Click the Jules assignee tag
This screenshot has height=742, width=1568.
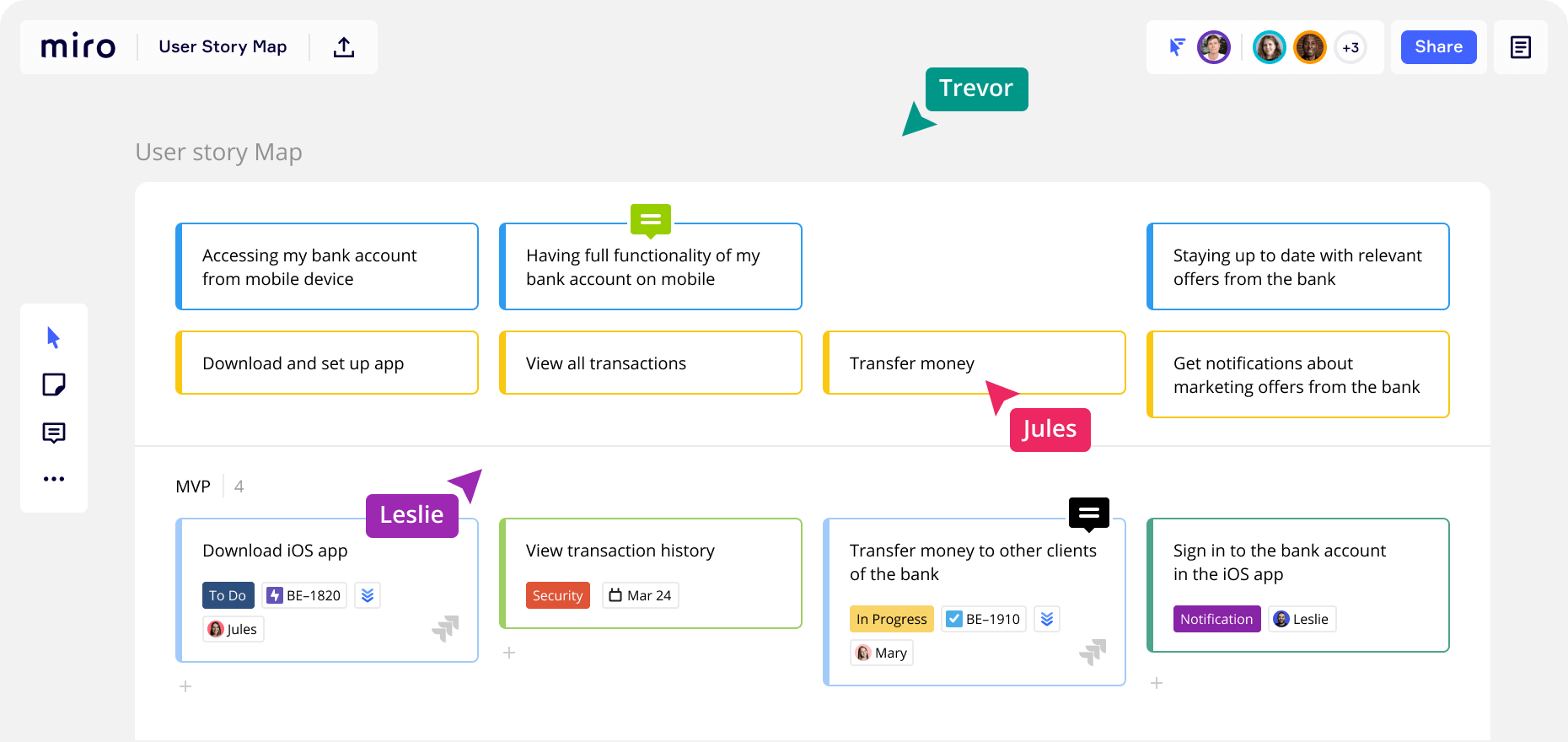(x=234, y=629)
